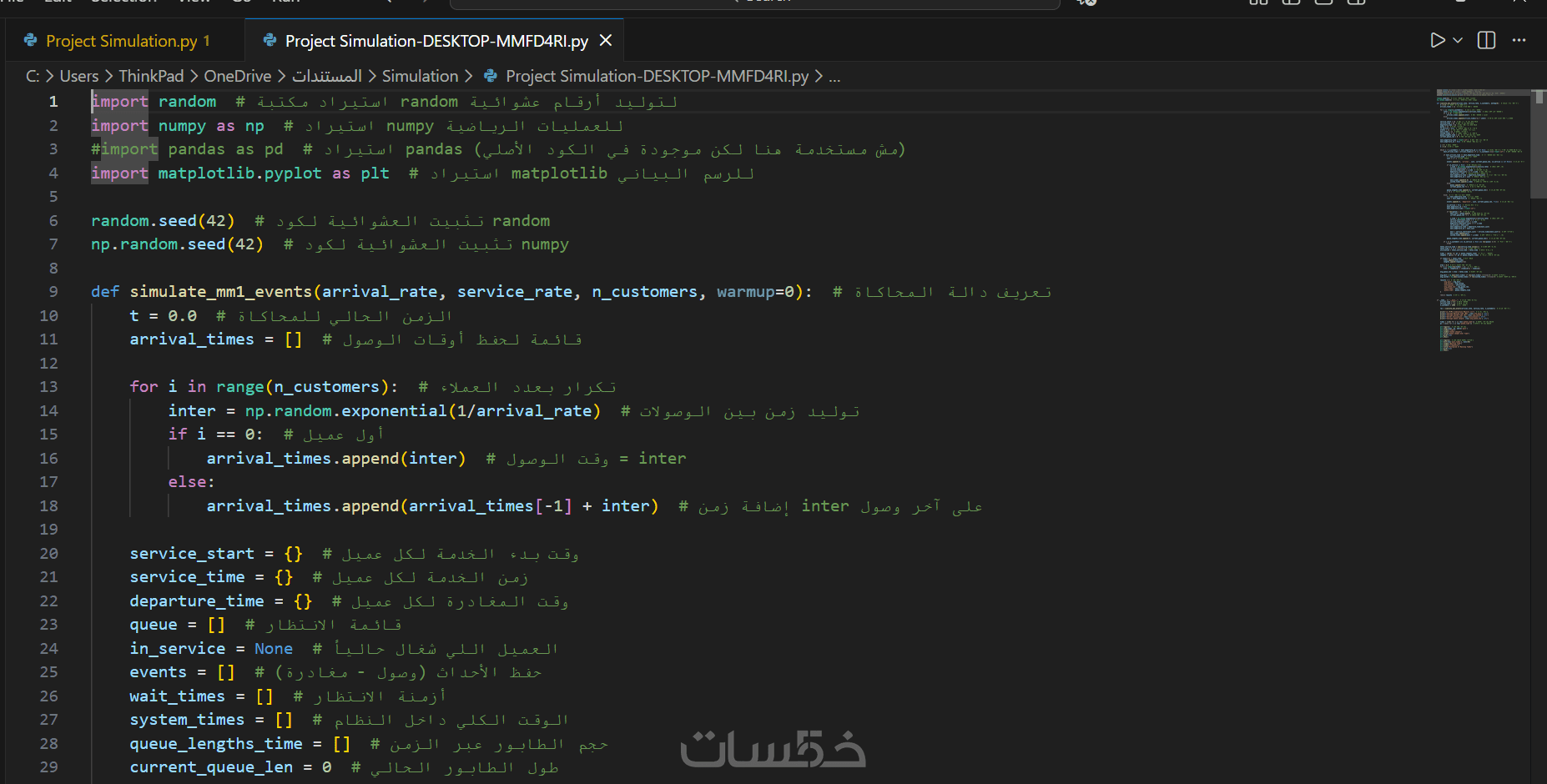Open the ThinkPad breadcrumb folder
1547x784 pixels.
[151, 76]
